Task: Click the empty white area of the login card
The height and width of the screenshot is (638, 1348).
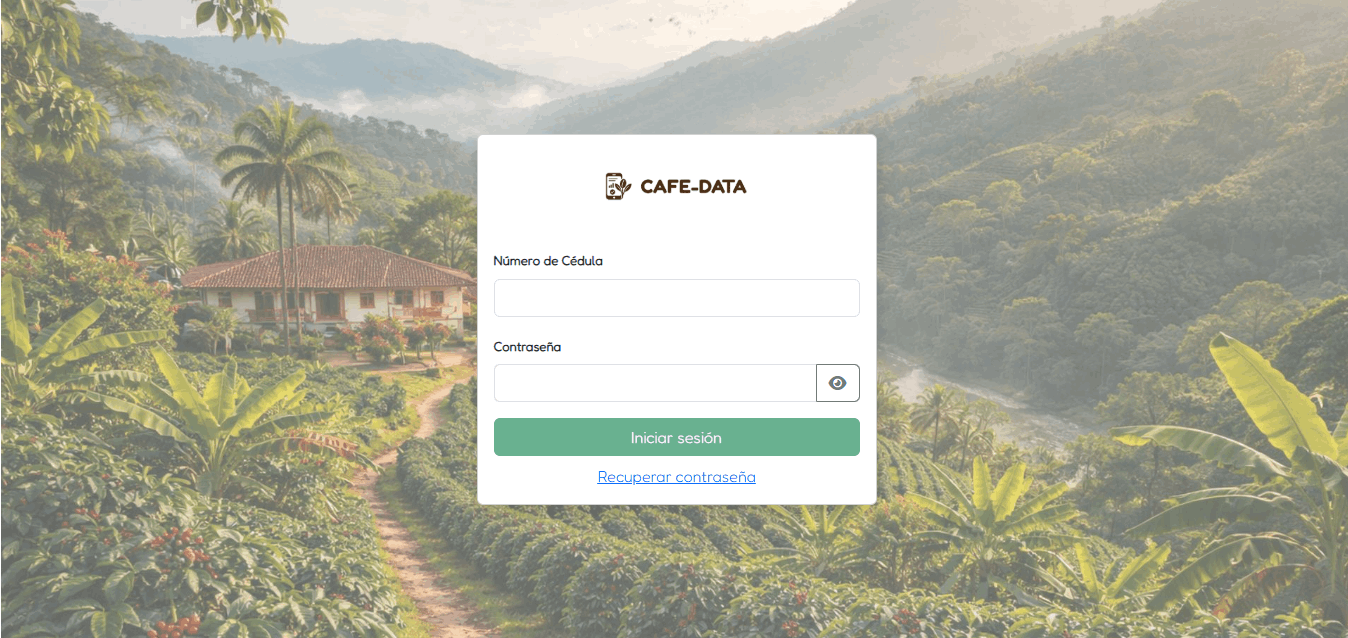Action: click(x=677, y=225)
